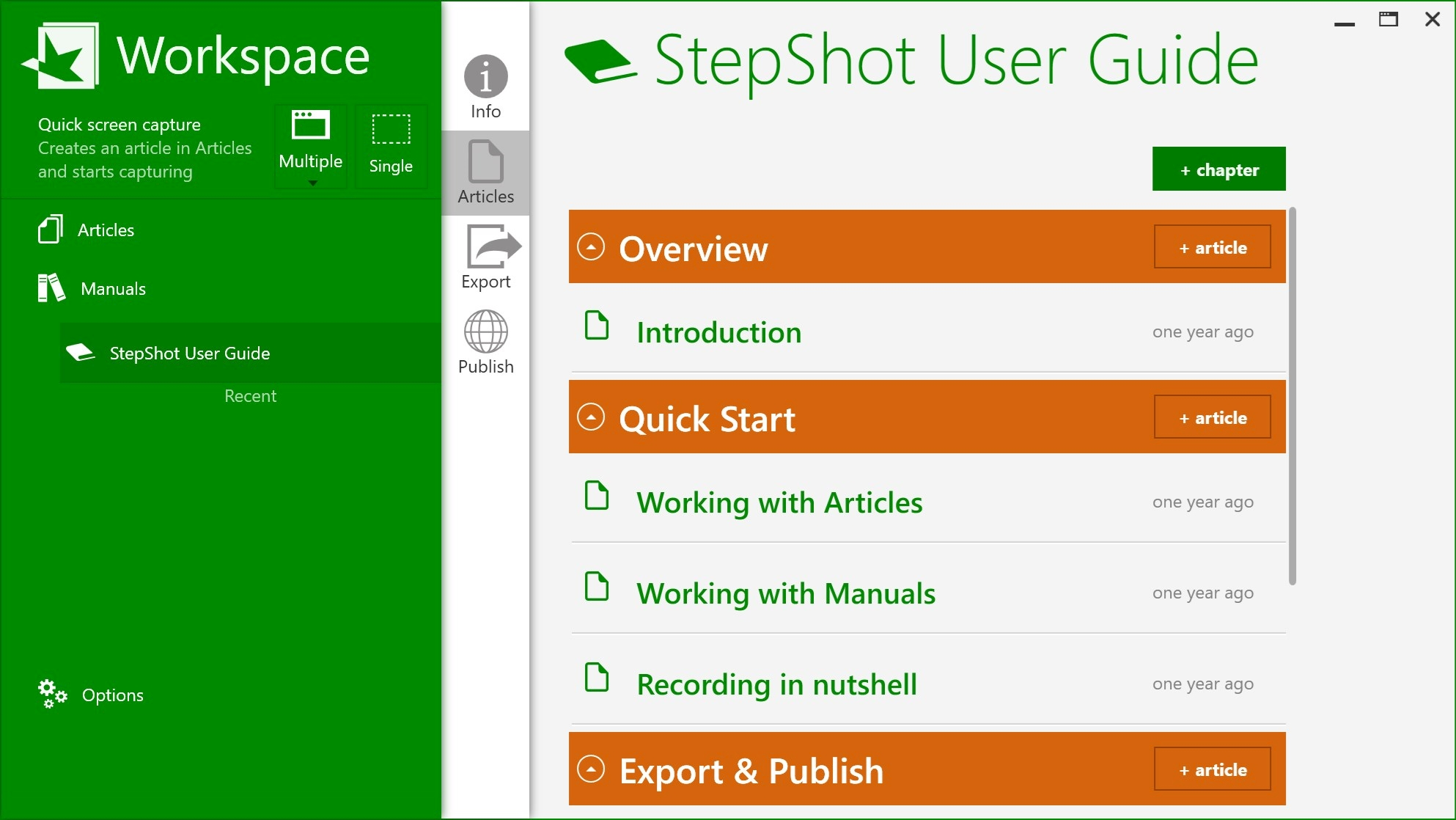
Task: Click the Options gears icon
Action: pos(52,694)
